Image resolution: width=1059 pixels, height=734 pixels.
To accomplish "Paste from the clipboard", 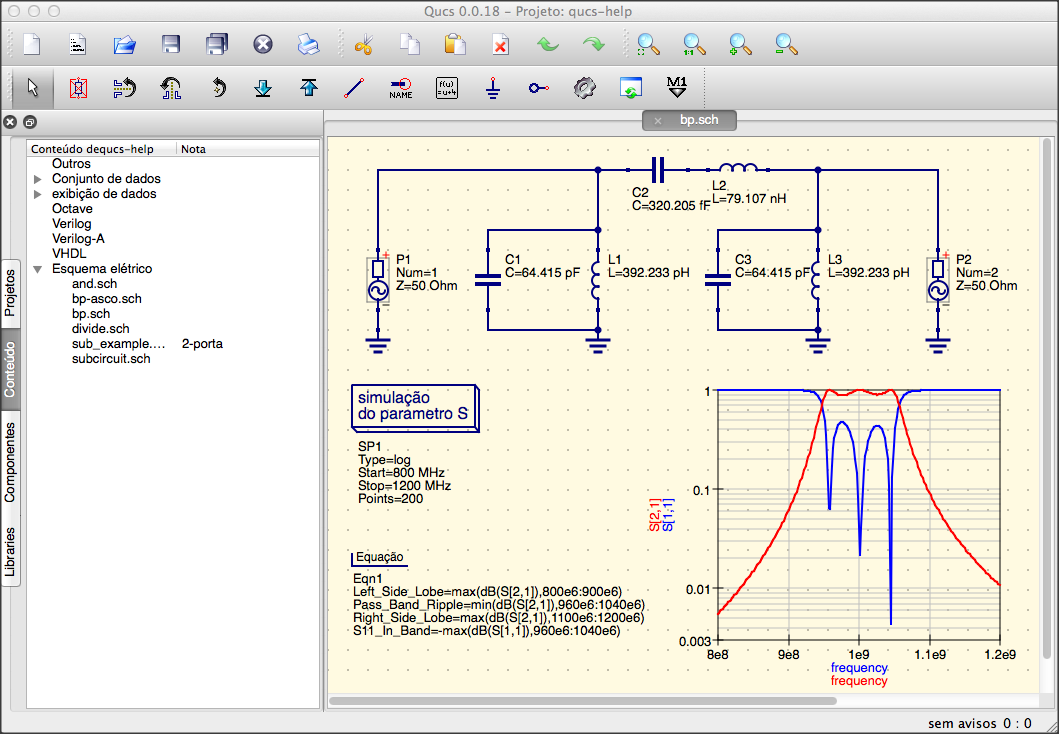I will point(455,45).
